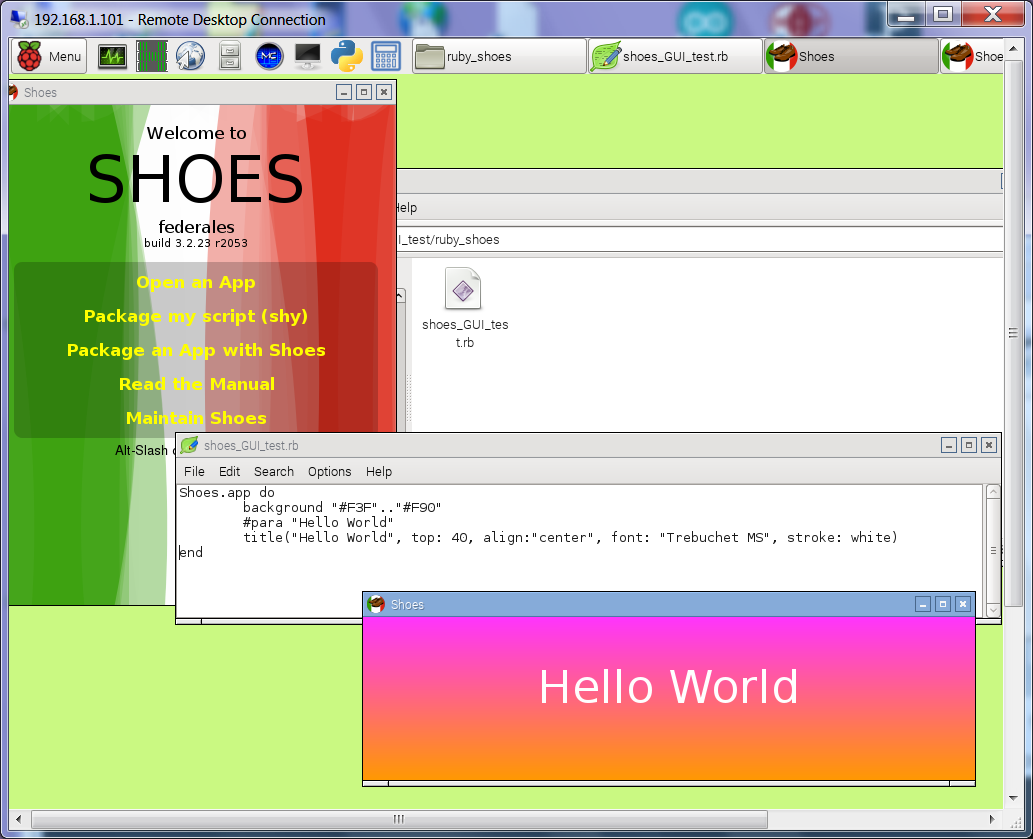Open the Raspberry Pi Menu button
1033x839 pixels.
point(49,57)
